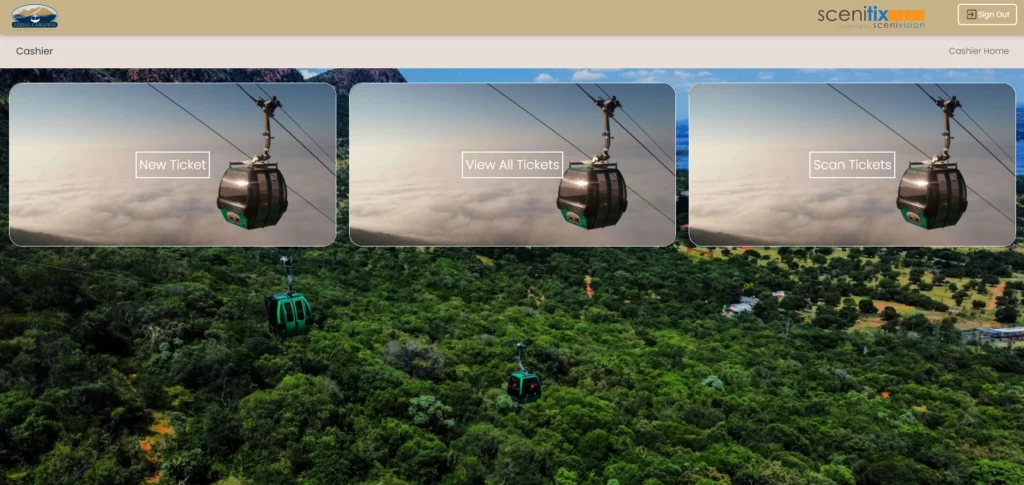Click the Cashier page title text

34,51
